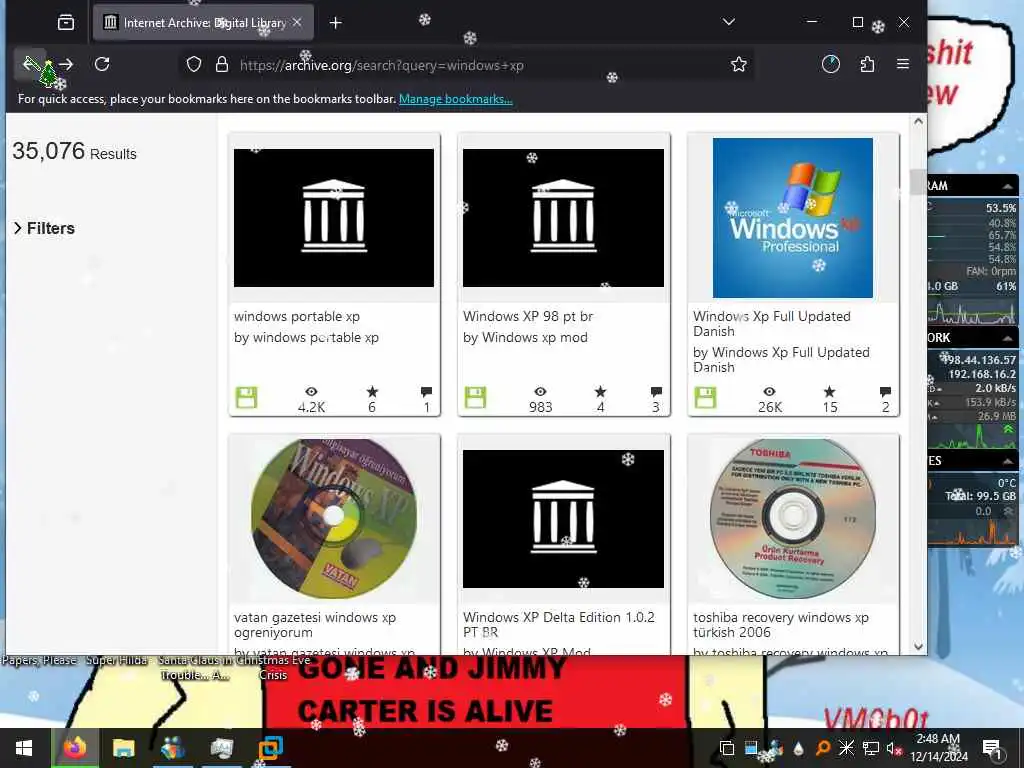Screen dimensions: 1024x768
Task: Collapse the network section in the monitor widget
Action: click(x=1008, y=338)
